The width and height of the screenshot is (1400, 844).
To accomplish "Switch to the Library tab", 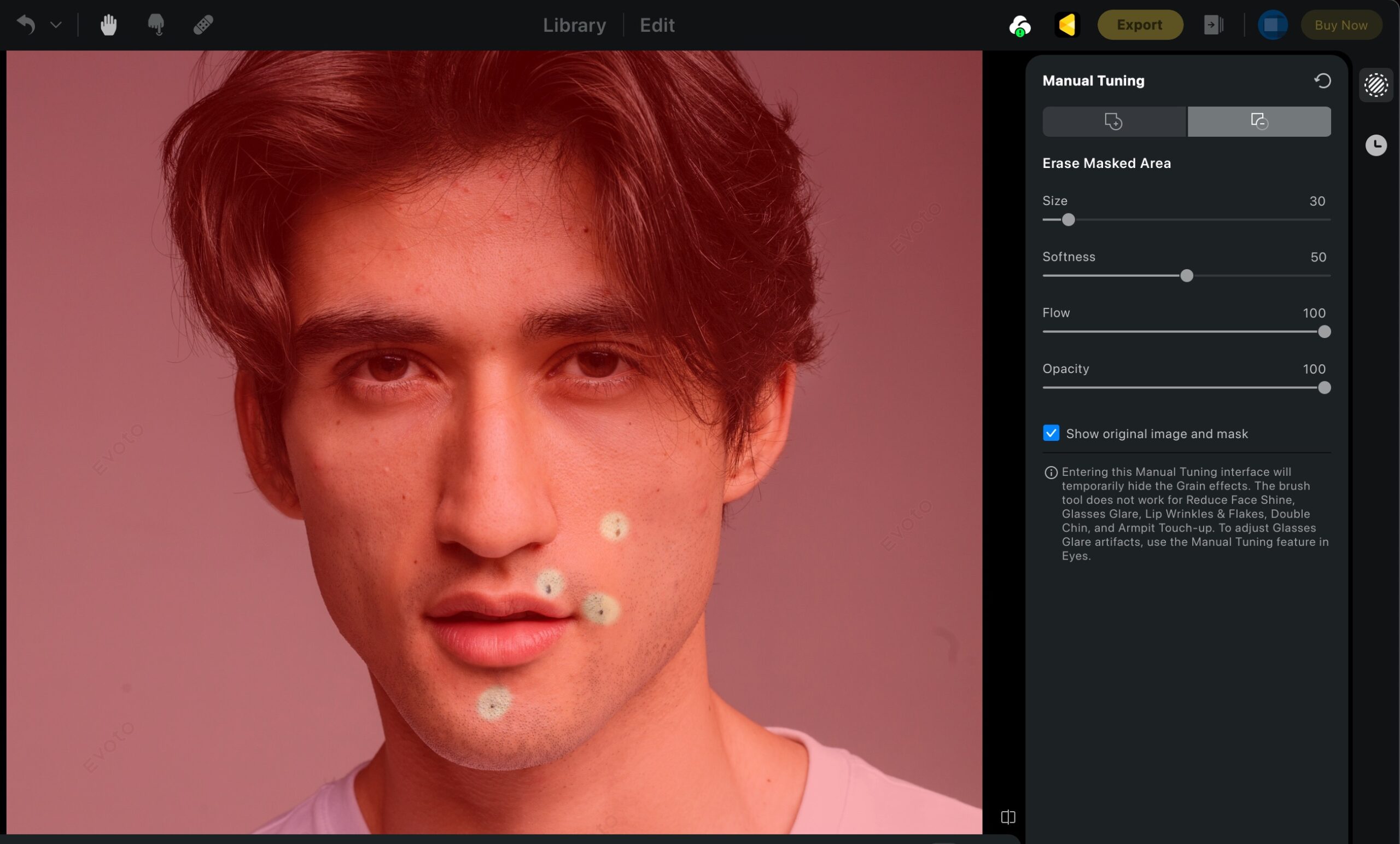I will coord(574,25).
